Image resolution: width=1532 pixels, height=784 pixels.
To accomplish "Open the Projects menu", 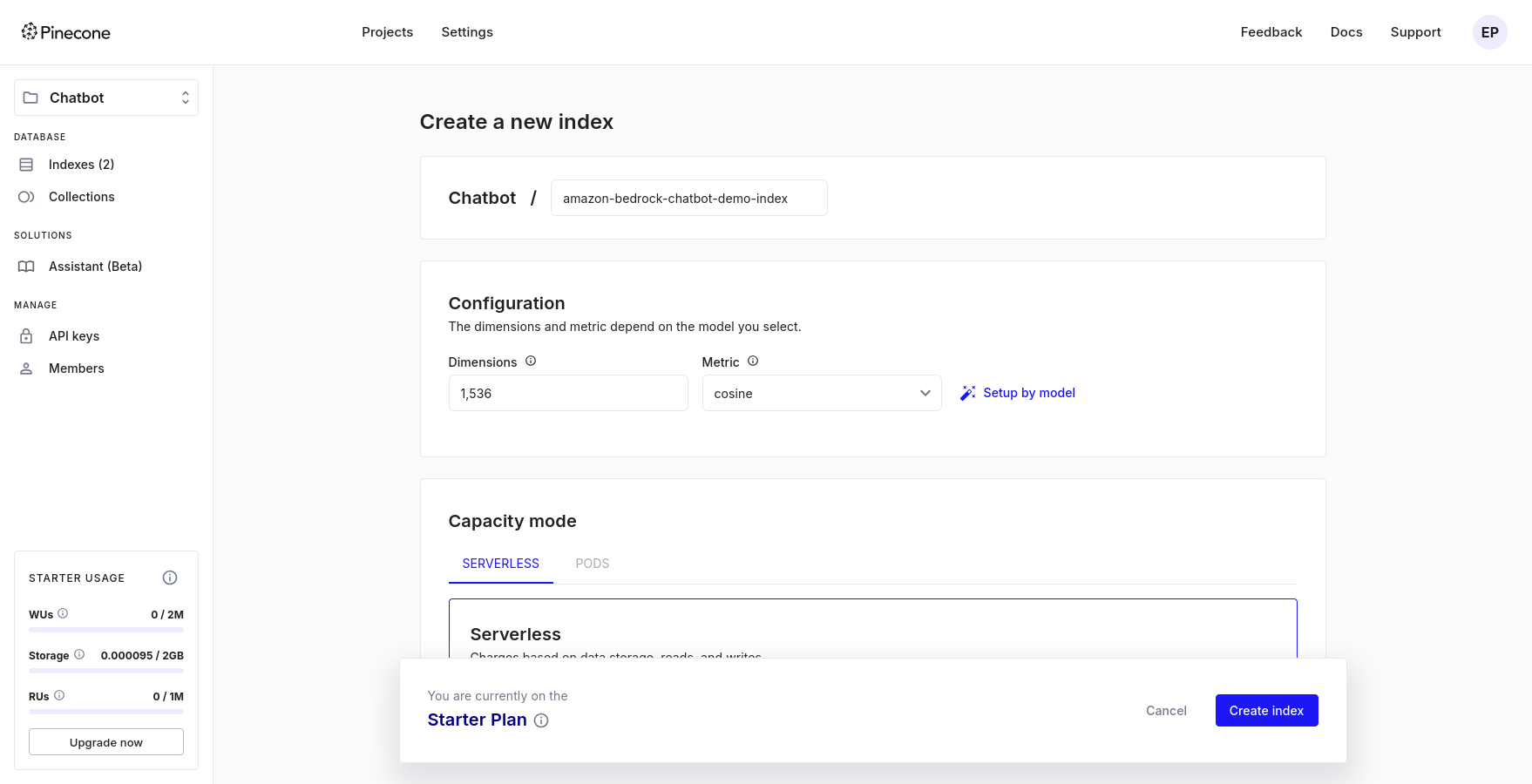I will 388,32.
